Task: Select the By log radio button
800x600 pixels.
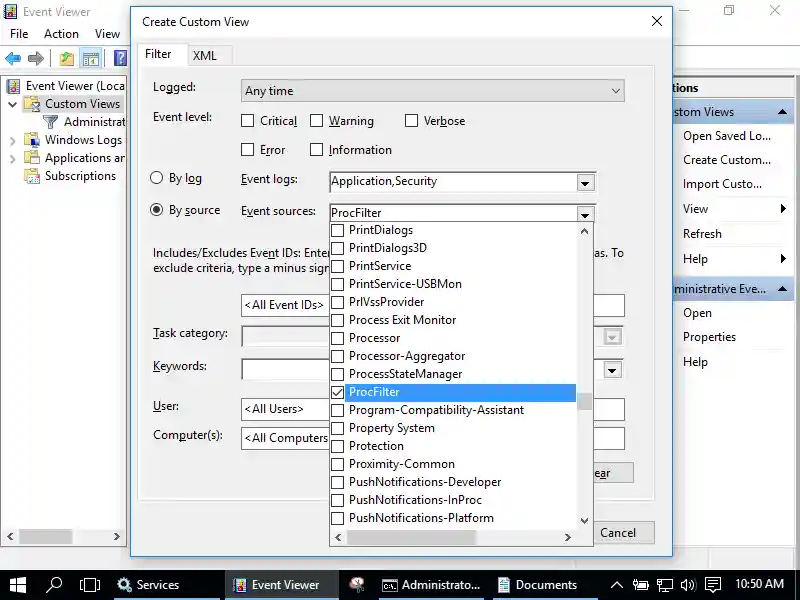Action: point(157,178)
